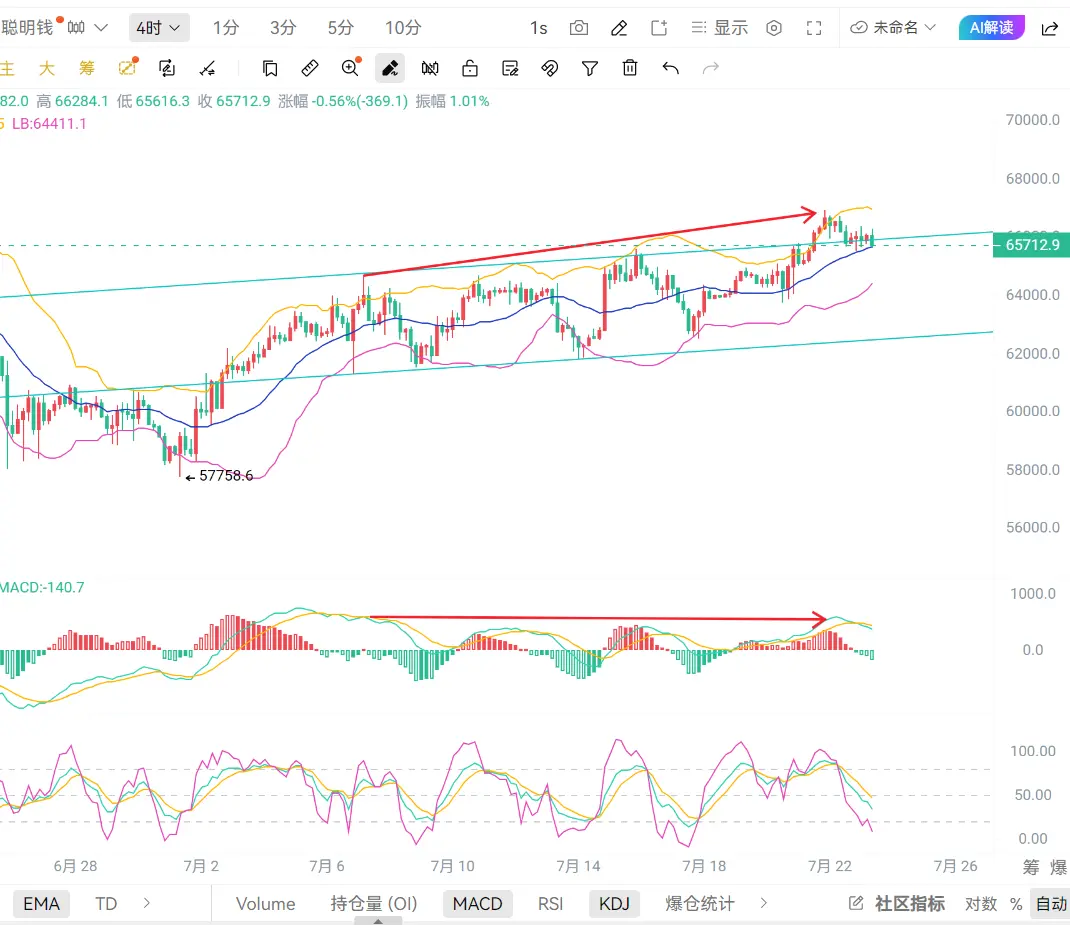The height and width of the screenshot is (925, 1070).
Task: Toggle the lock drawings icon
Action: (x=469, y=68)
